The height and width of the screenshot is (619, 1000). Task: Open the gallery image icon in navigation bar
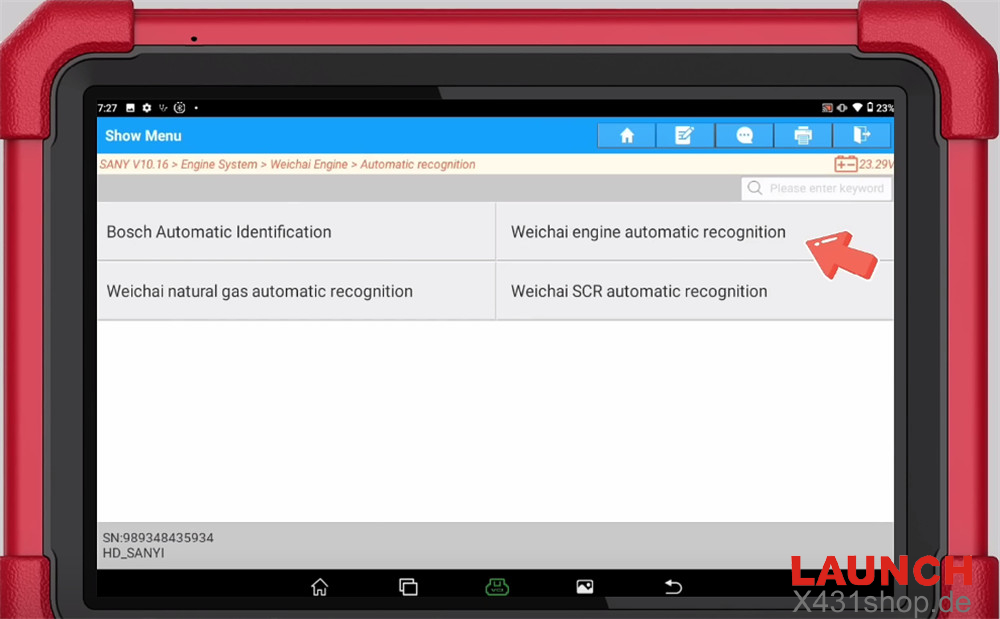tap(585, 587)
